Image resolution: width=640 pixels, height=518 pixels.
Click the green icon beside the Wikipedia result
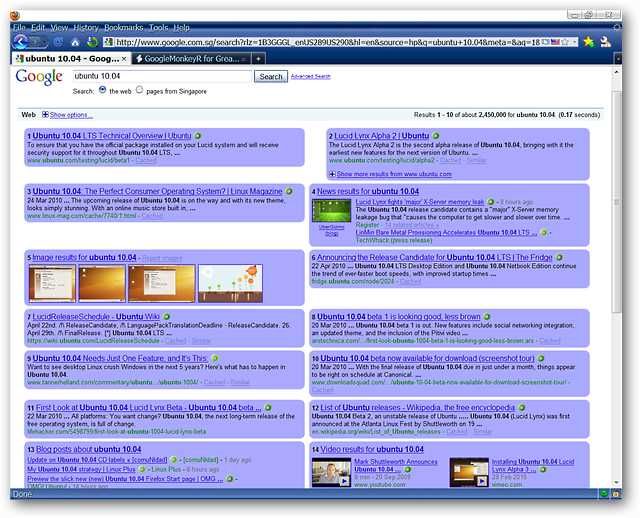522,407
